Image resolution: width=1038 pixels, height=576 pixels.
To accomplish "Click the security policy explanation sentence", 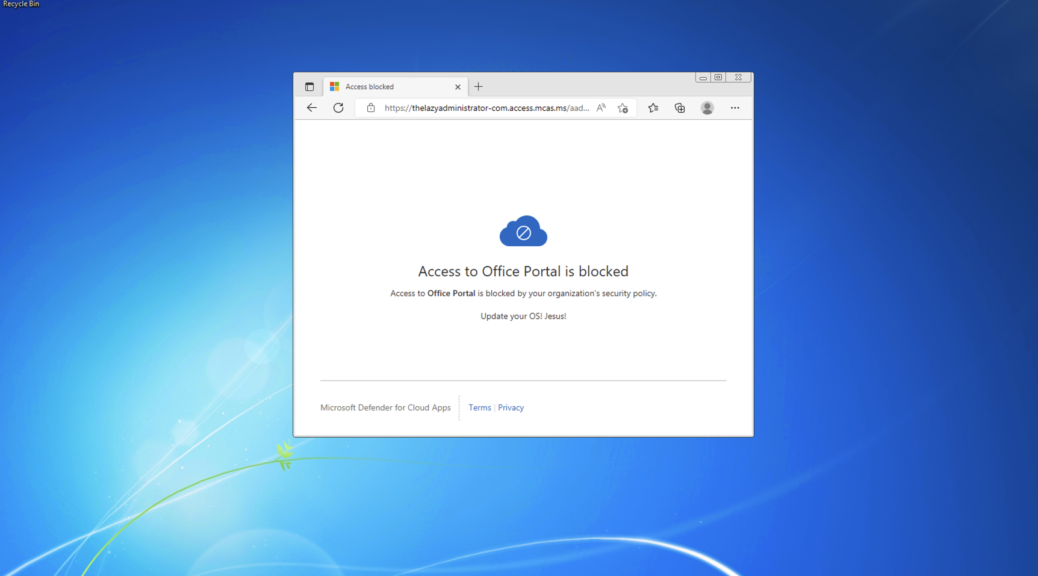I will tap(523, 293).
